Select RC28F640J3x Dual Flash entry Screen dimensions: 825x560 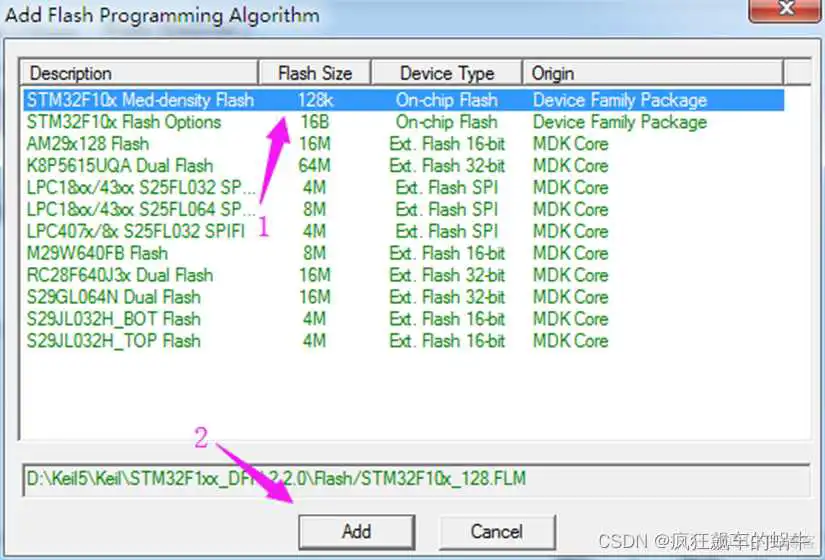[x=120, y=275]
